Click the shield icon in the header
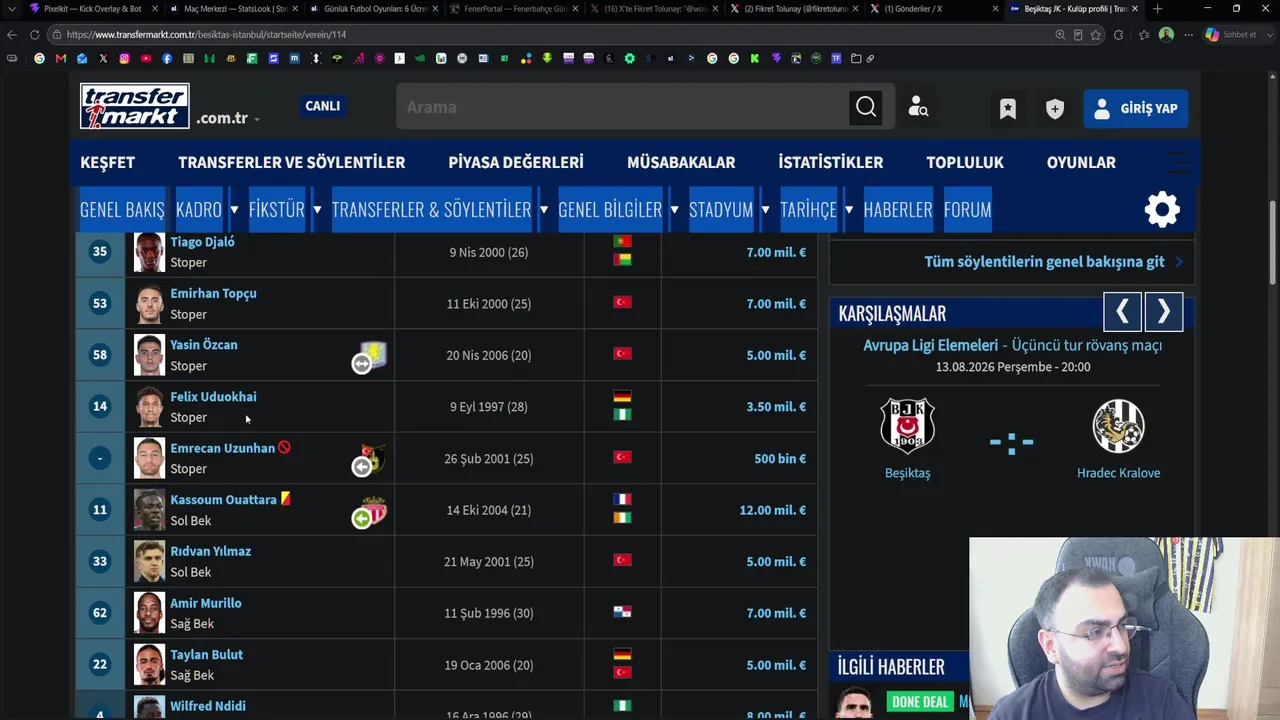The height and width of the screenshot is (720, 1280). pos(1055,108)
